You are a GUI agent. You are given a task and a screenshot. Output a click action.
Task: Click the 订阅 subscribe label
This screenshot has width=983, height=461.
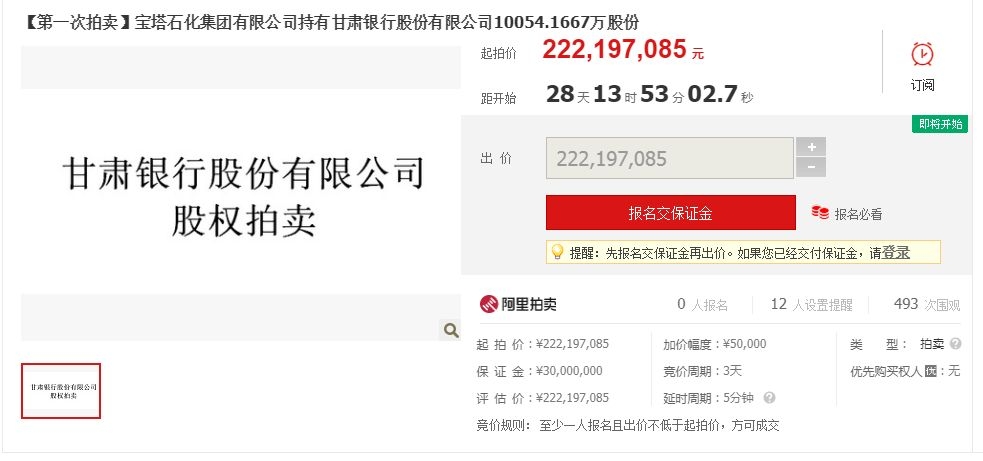pyautogui.click(x=922, y=85)
